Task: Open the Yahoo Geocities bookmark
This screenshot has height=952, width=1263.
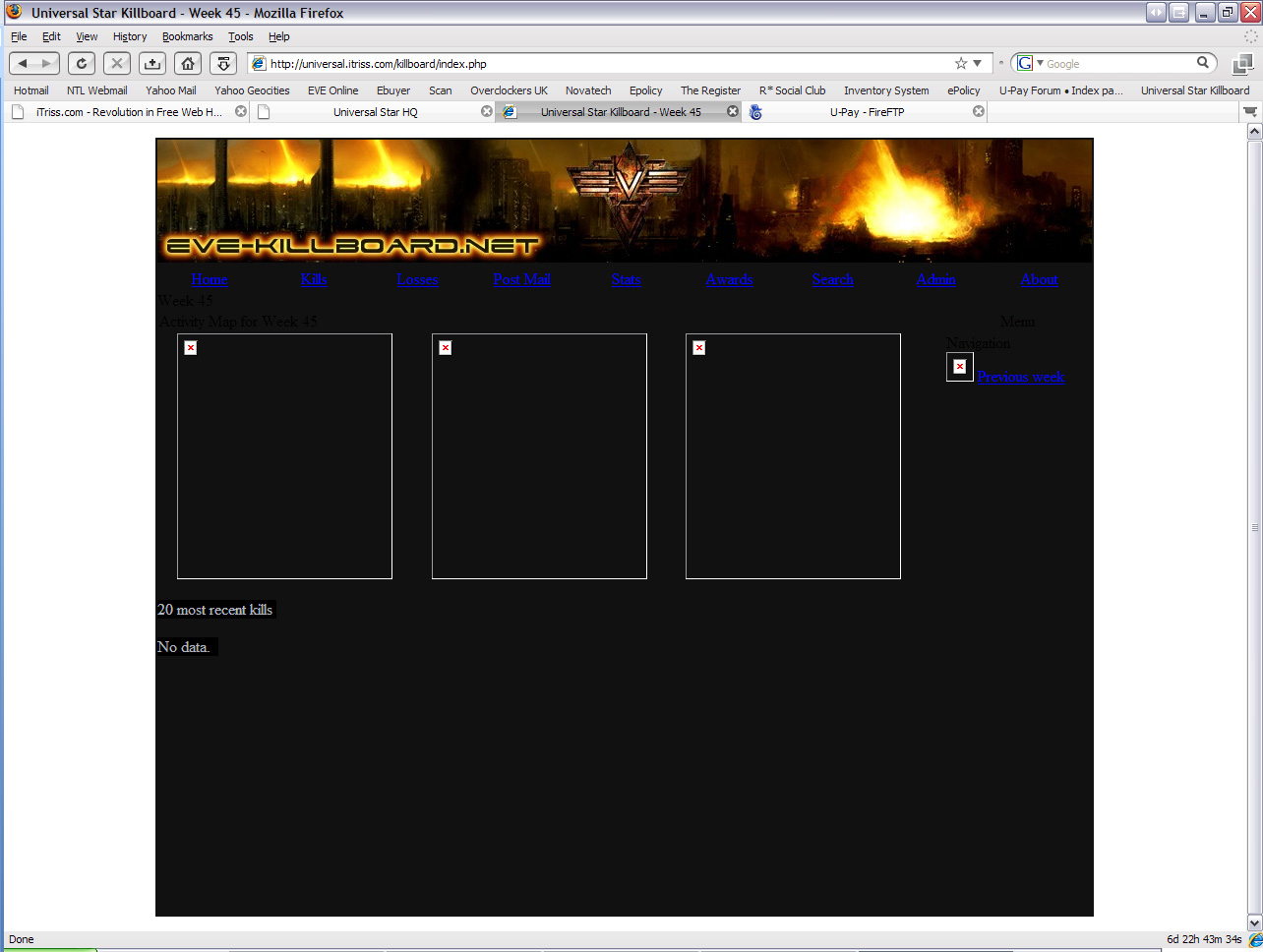Action: click(252, 90)
